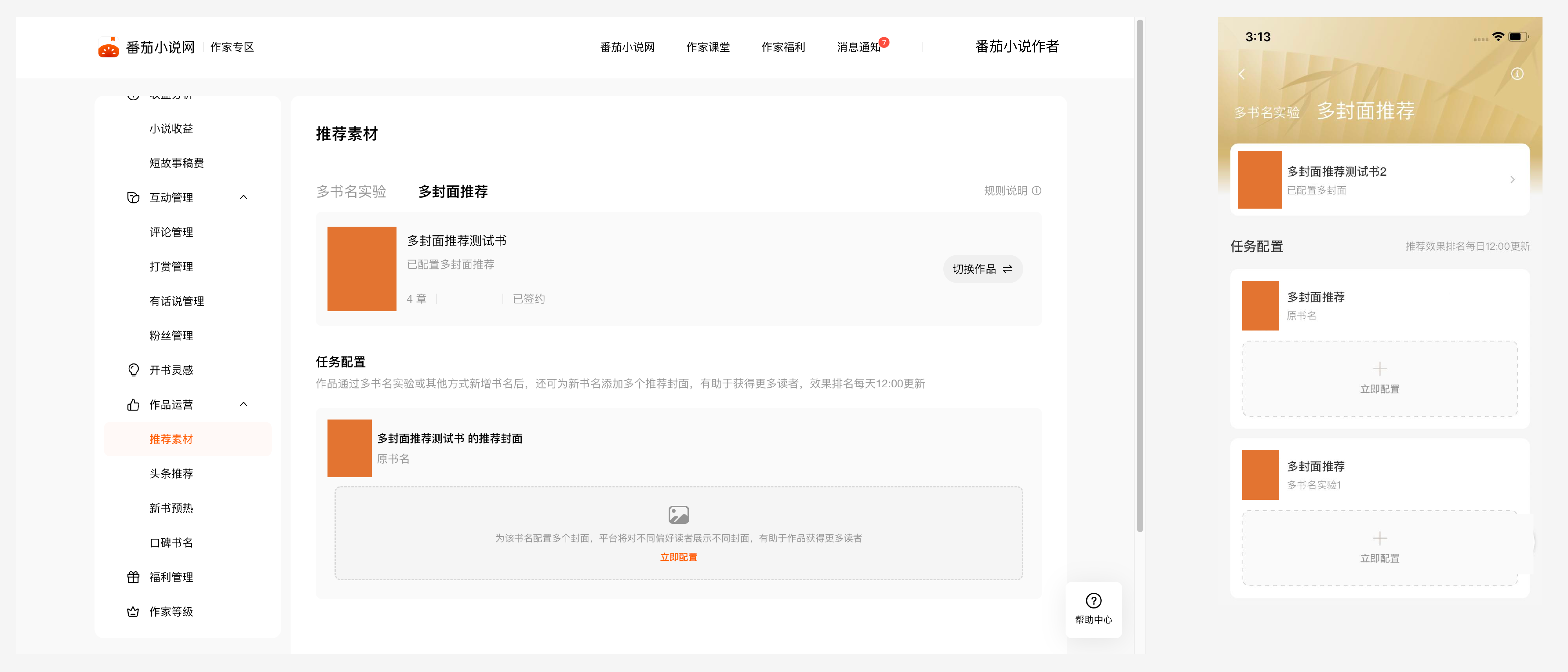Tap the back arrow in mobile preview
The width and height of the screenshot is (1568, 672).
[x=1242, y=74]
